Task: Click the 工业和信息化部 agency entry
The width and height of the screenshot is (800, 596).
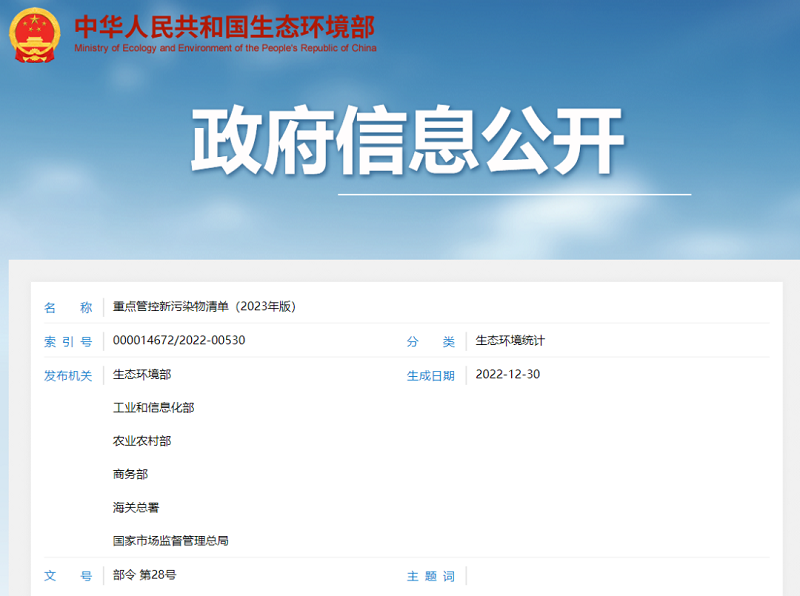Action: click(x=154, y=408)
